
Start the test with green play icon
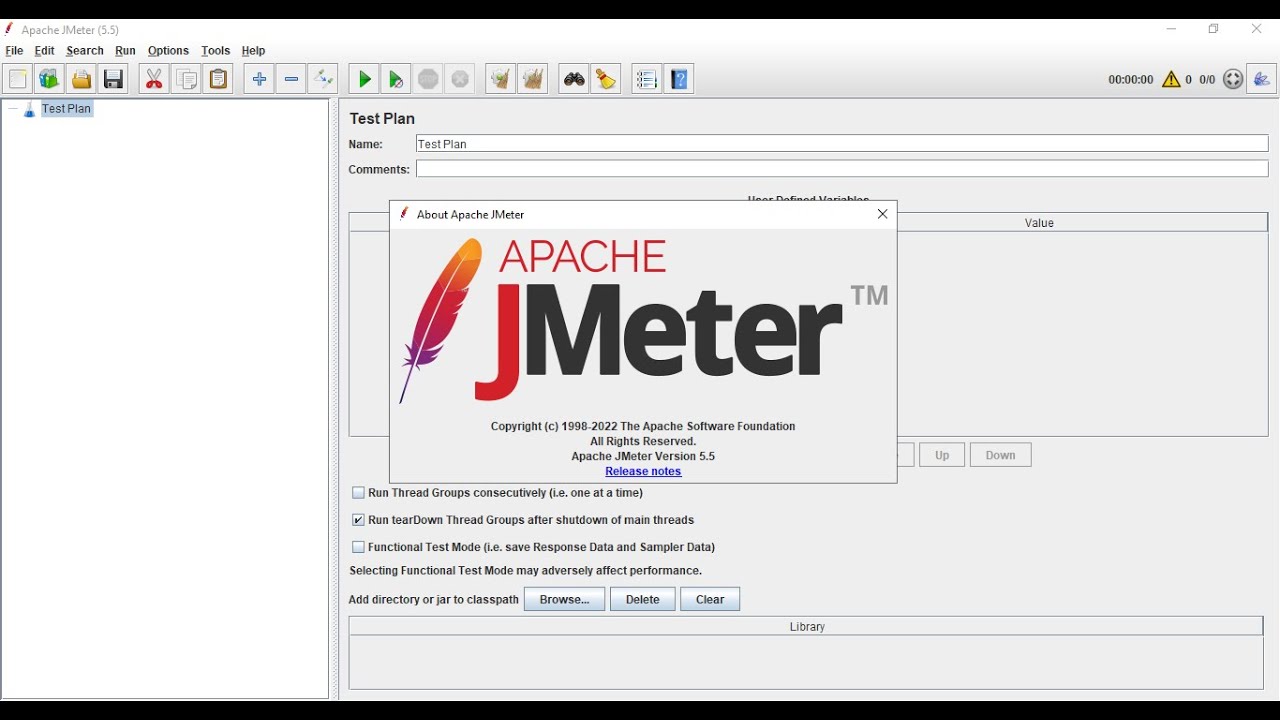(x=364, y=79)
